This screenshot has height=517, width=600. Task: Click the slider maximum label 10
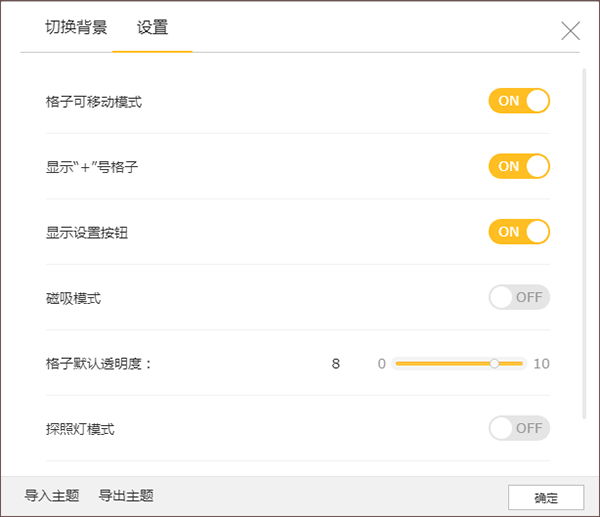(x=541, y=363)
